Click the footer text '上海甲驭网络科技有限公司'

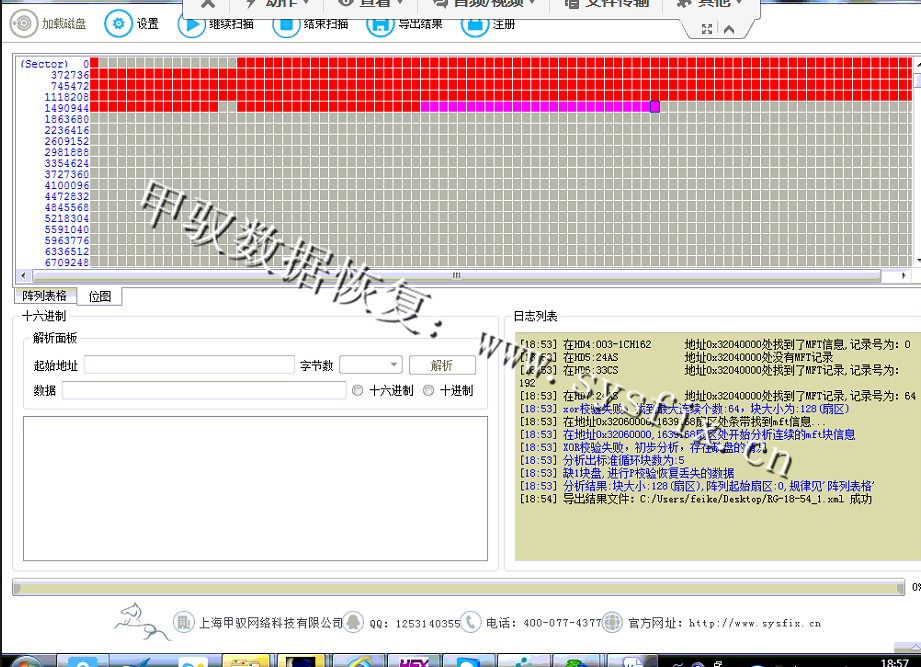point(271,623)
